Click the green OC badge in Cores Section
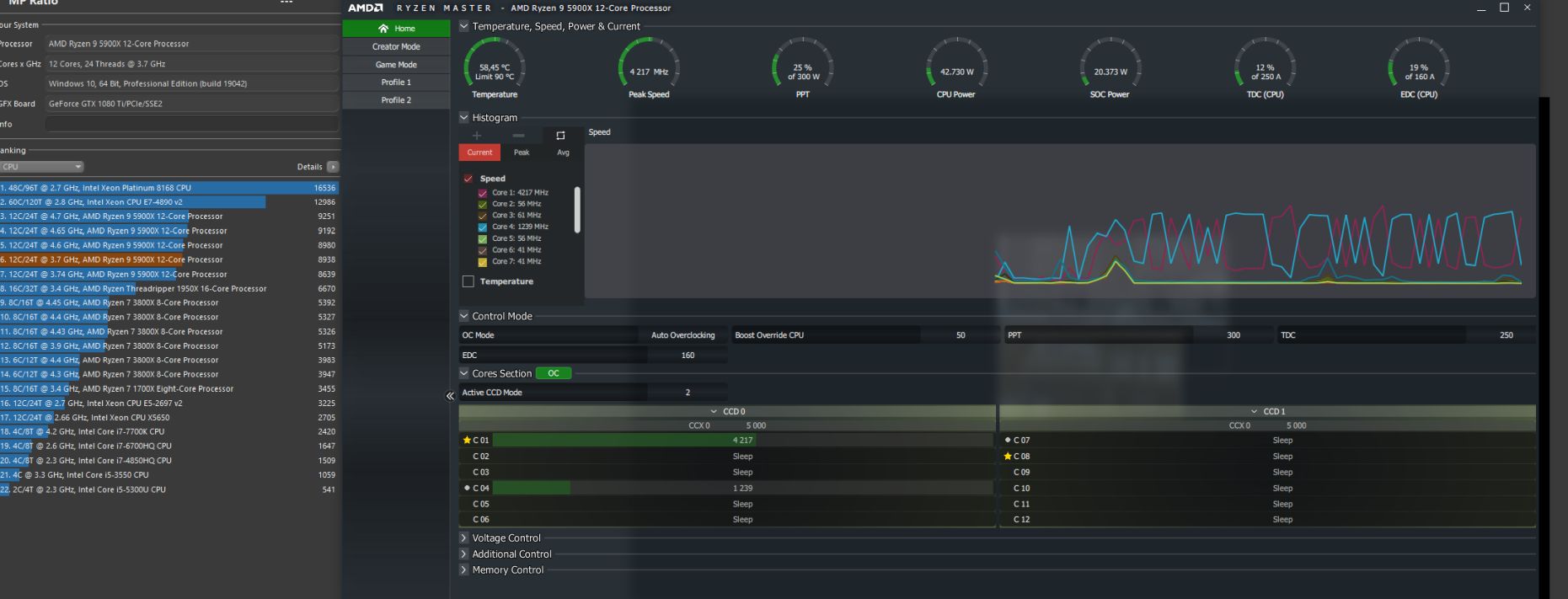Image resolution: width=1568 pixels, height=599 pixels. [x=554, y=373]
